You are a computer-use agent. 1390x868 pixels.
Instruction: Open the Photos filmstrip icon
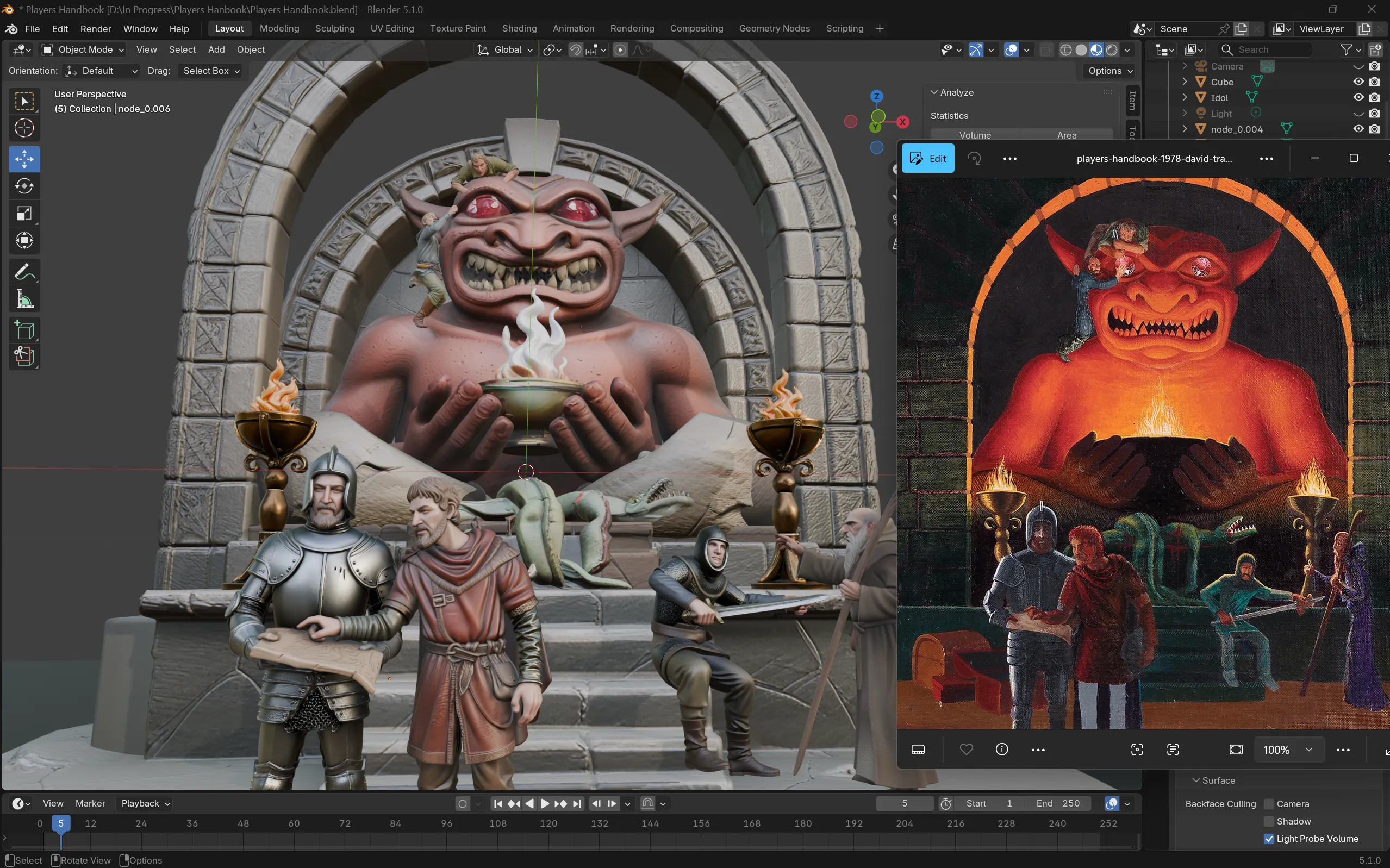point(918,749)
